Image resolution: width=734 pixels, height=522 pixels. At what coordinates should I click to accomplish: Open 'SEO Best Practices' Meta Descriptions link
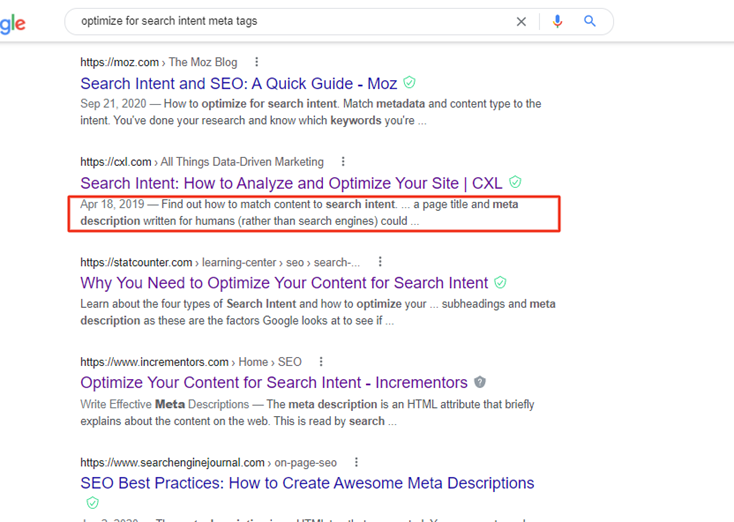(x=307, y=484)
